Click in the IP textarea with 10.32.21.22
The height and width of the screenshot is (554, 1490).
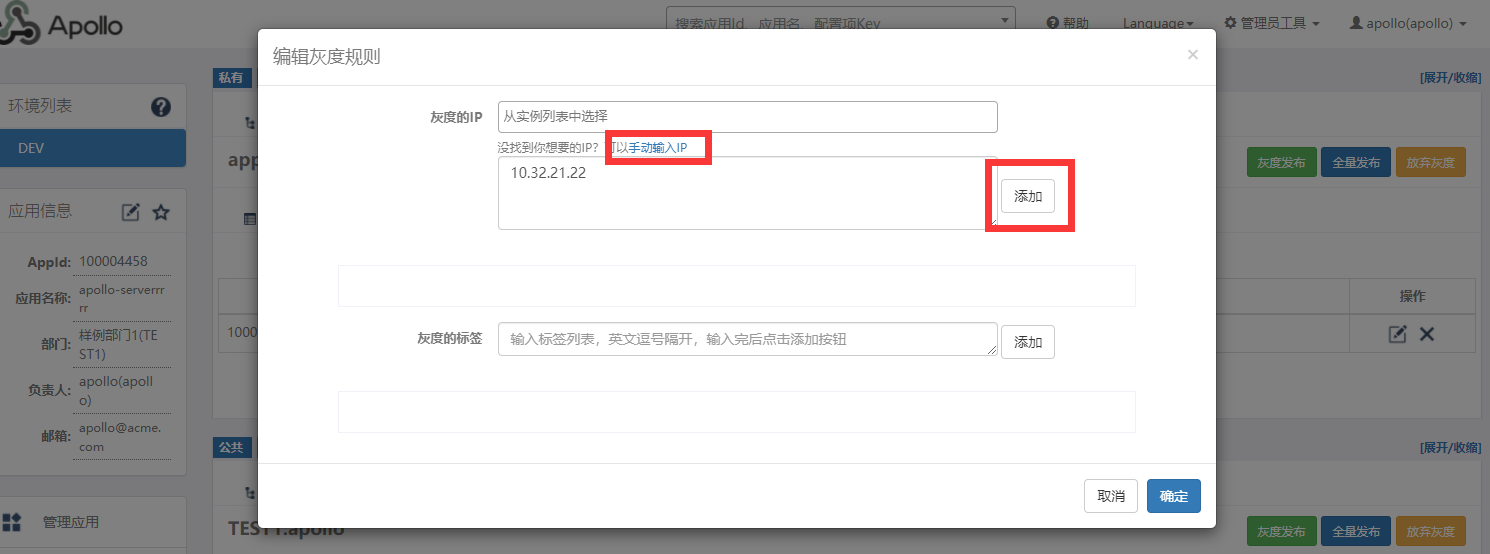[x=748, y=193]
